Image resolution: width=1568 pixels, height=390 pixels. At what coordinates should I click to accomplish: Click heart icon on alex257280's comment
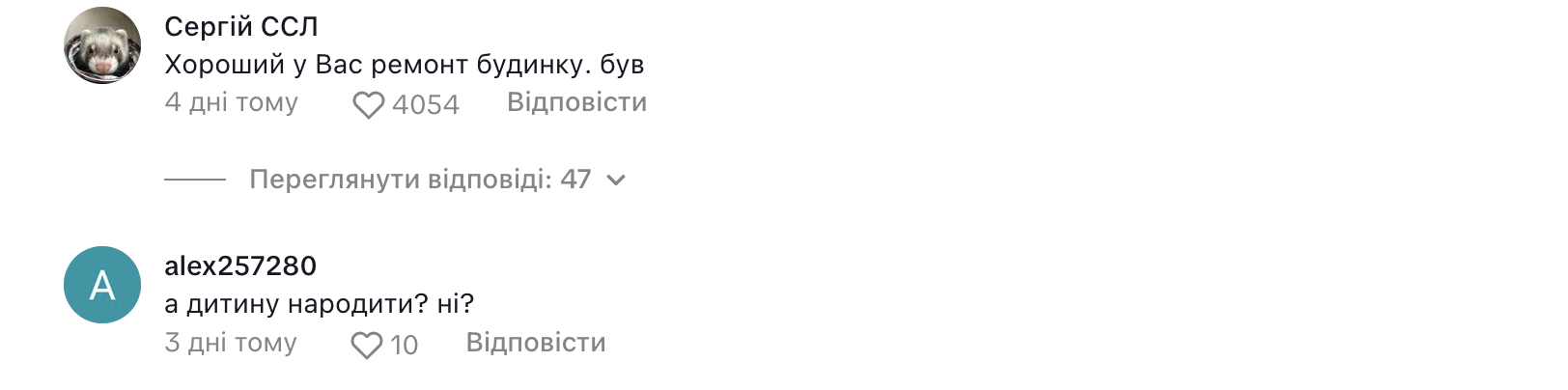point(366,345)
